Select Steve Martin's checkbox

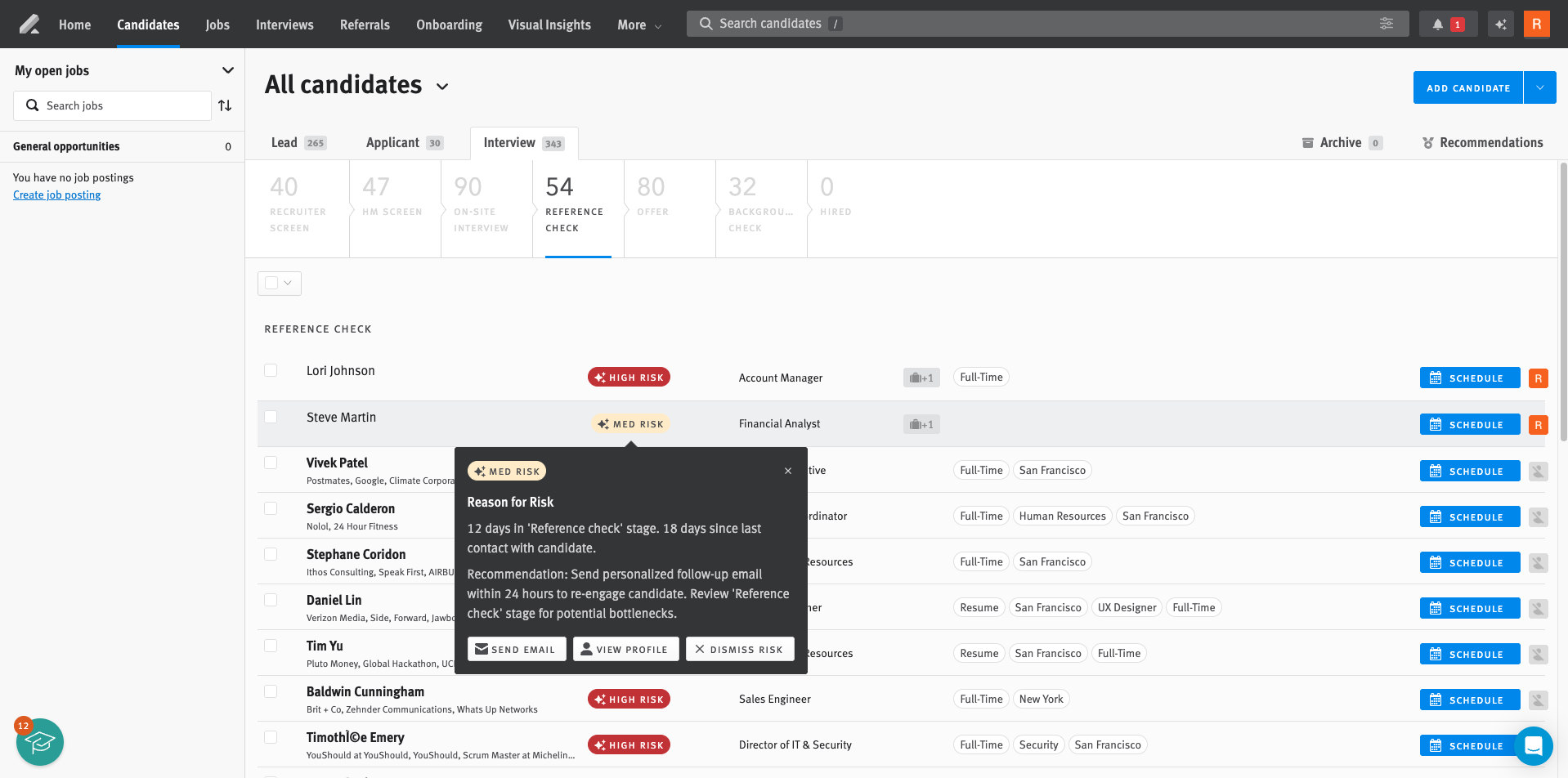point(271,418)
